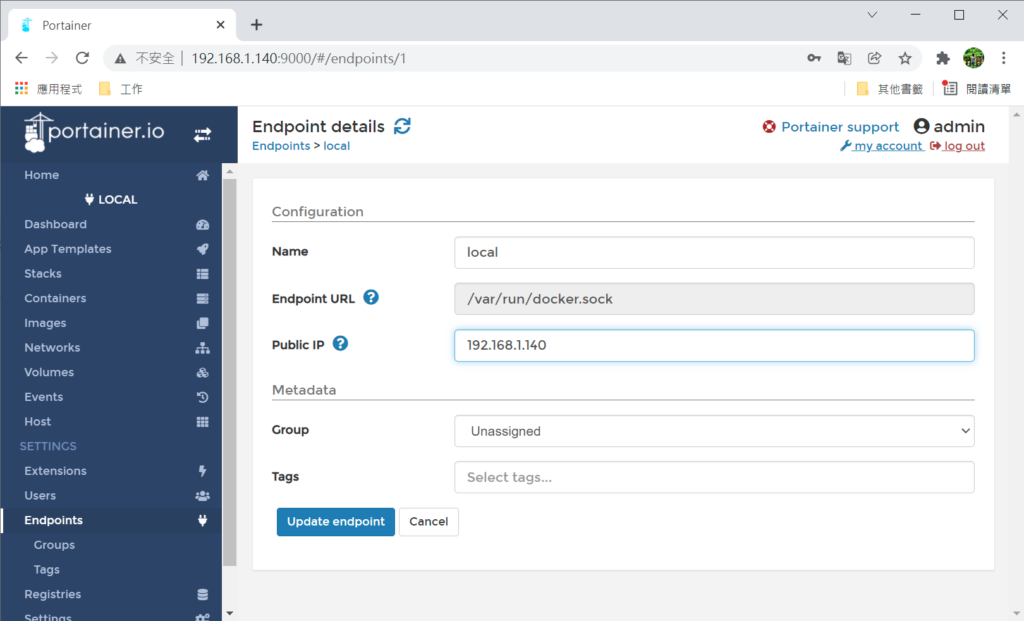Click the page translate icon in address bar
The height and width of the screenshot is (621, 1024).
[x=844, y=58]
